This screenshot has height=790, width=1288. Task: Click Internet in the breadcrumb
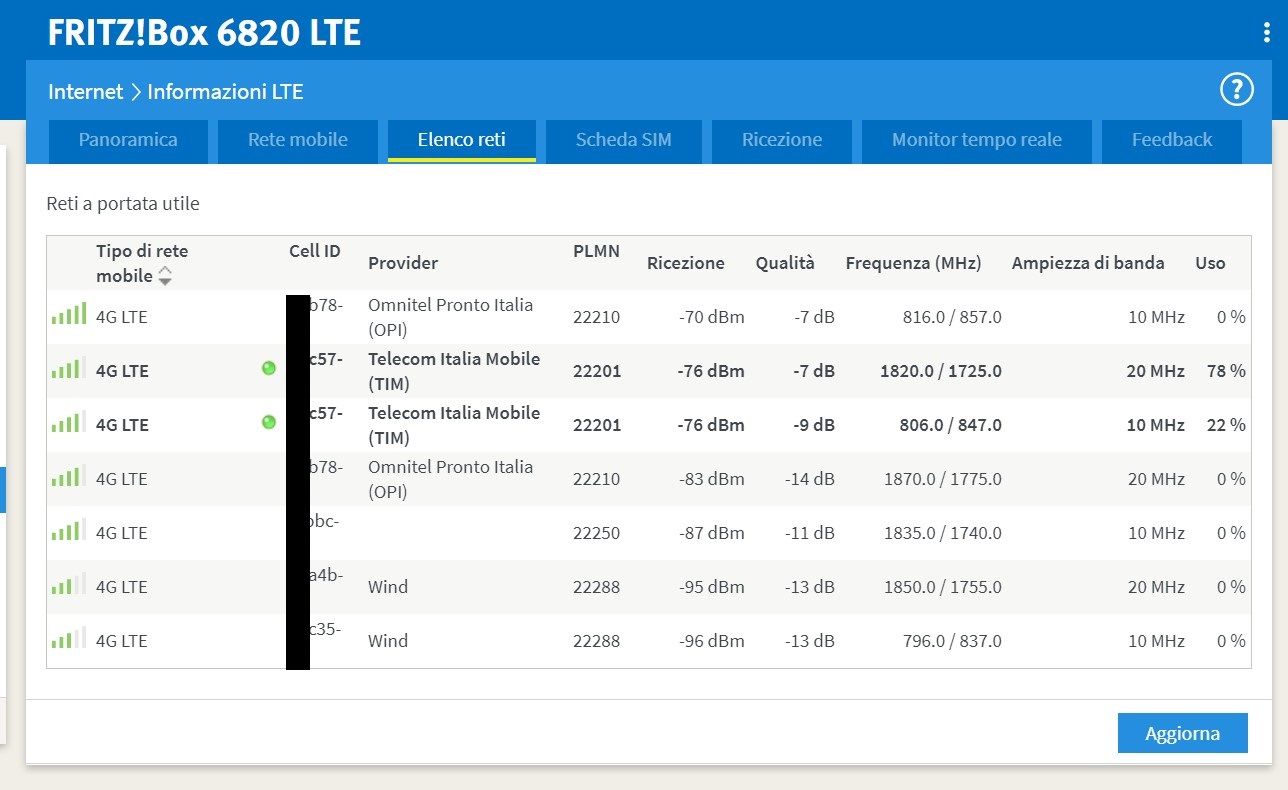pos(86,92)
